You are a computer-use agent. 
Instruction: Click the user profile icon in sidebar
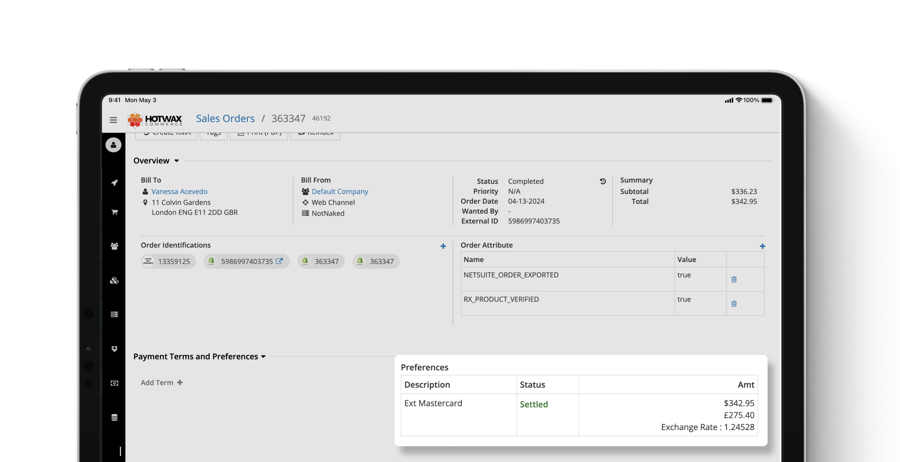pyautogui.click(x=113, y=145)
